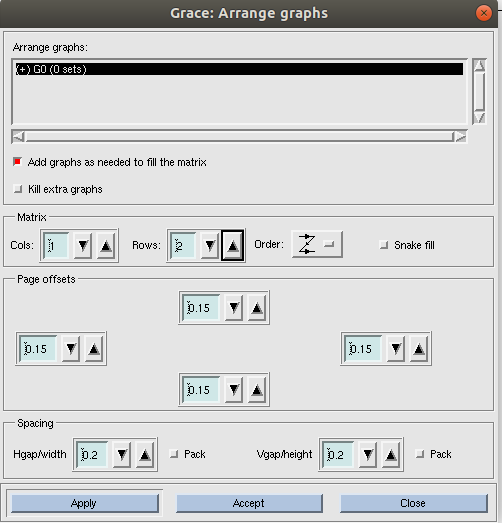Click the horizontal scrollbar right arrow
The height and width of the screenshot is (523, 502).
(x=461, y=137)
